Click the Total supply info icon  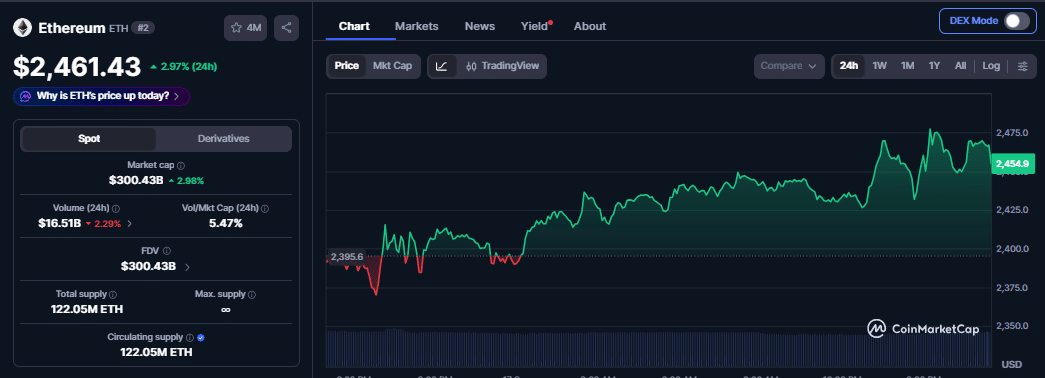pyautogui.click(x=113, y=294)
